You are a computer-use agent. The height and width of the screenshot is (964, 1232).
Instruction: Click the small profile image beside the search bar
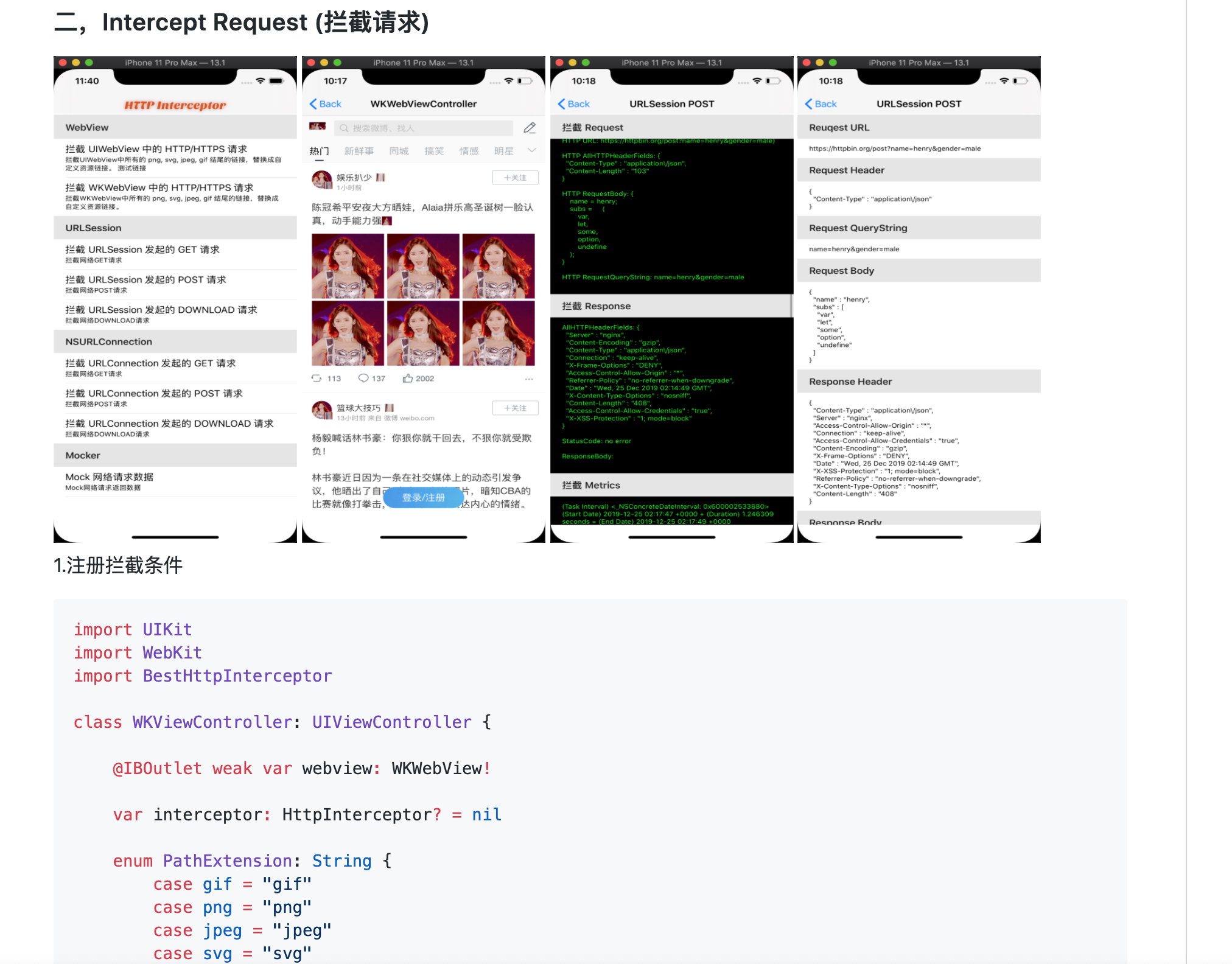pyautogui.click(x=317, y=127)
